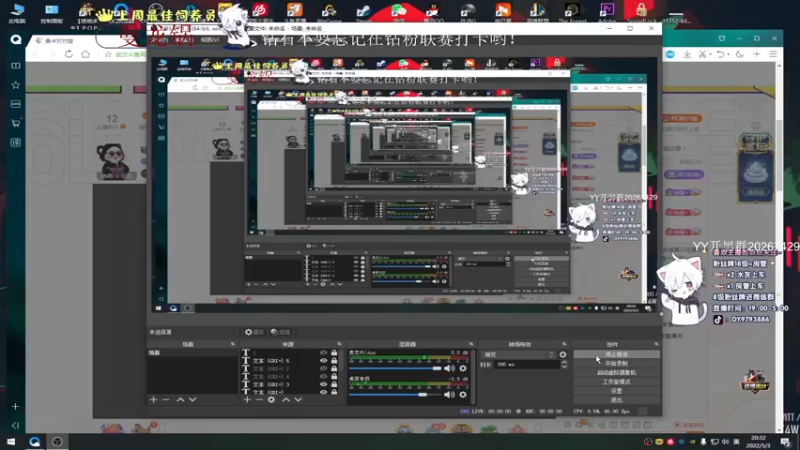Move scene up in Scenes panel
800x450 pixels.
(180, 400)
